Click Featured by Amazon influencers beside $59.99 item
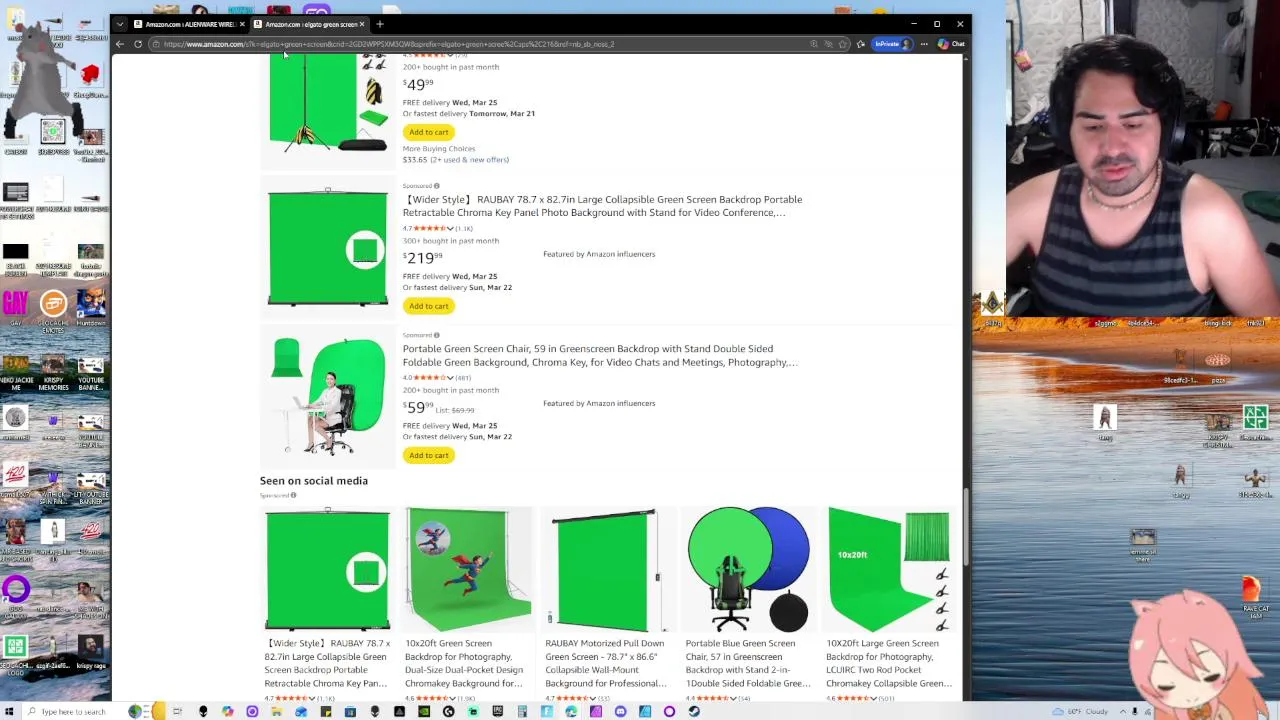The width and height of the screenshot is (1280, 720). (x=599, y=403)
